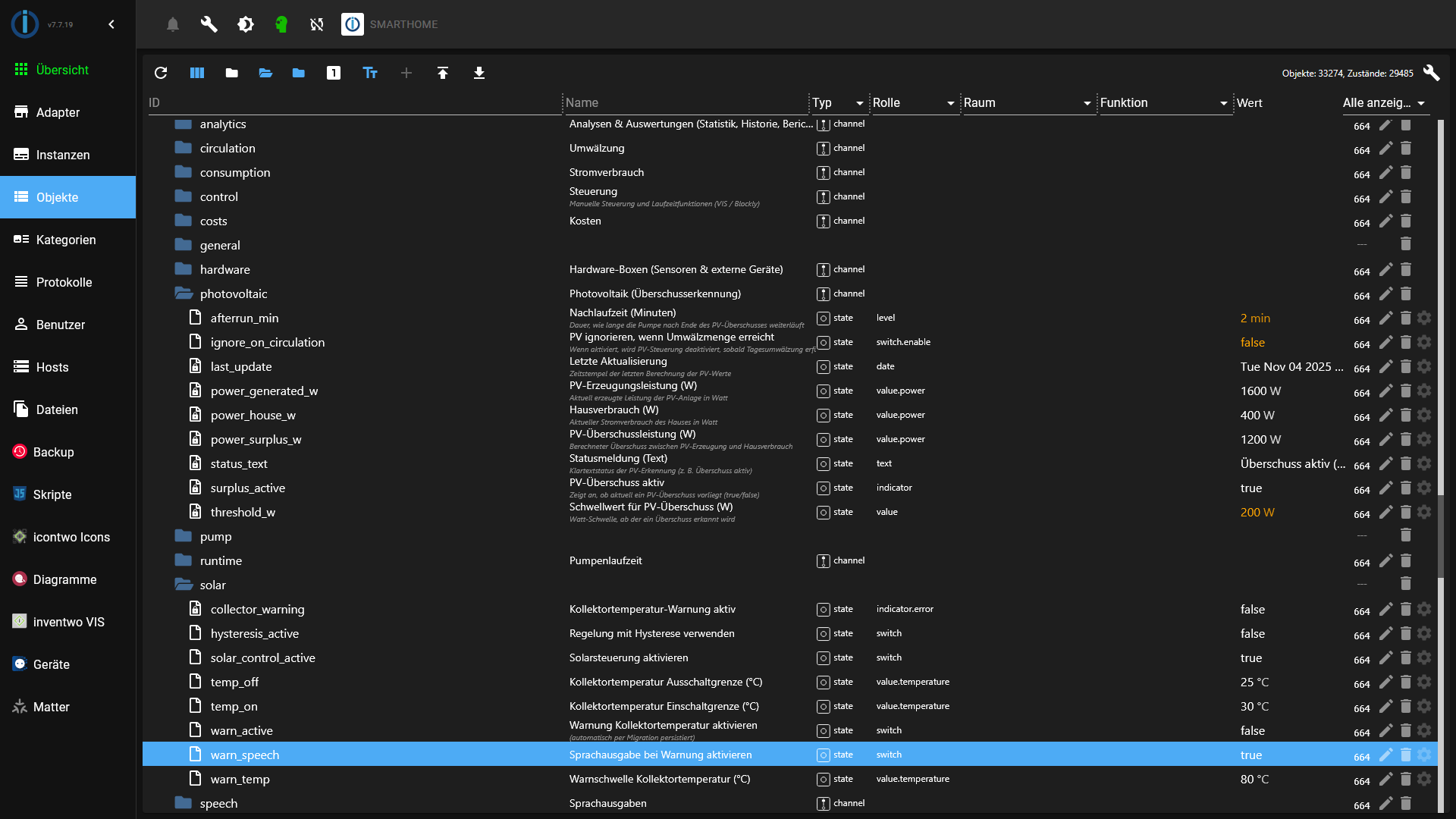This screenshot has width=1456, height=819.
Task: Open the wrench settings near object count
Action: point(1432,73)
